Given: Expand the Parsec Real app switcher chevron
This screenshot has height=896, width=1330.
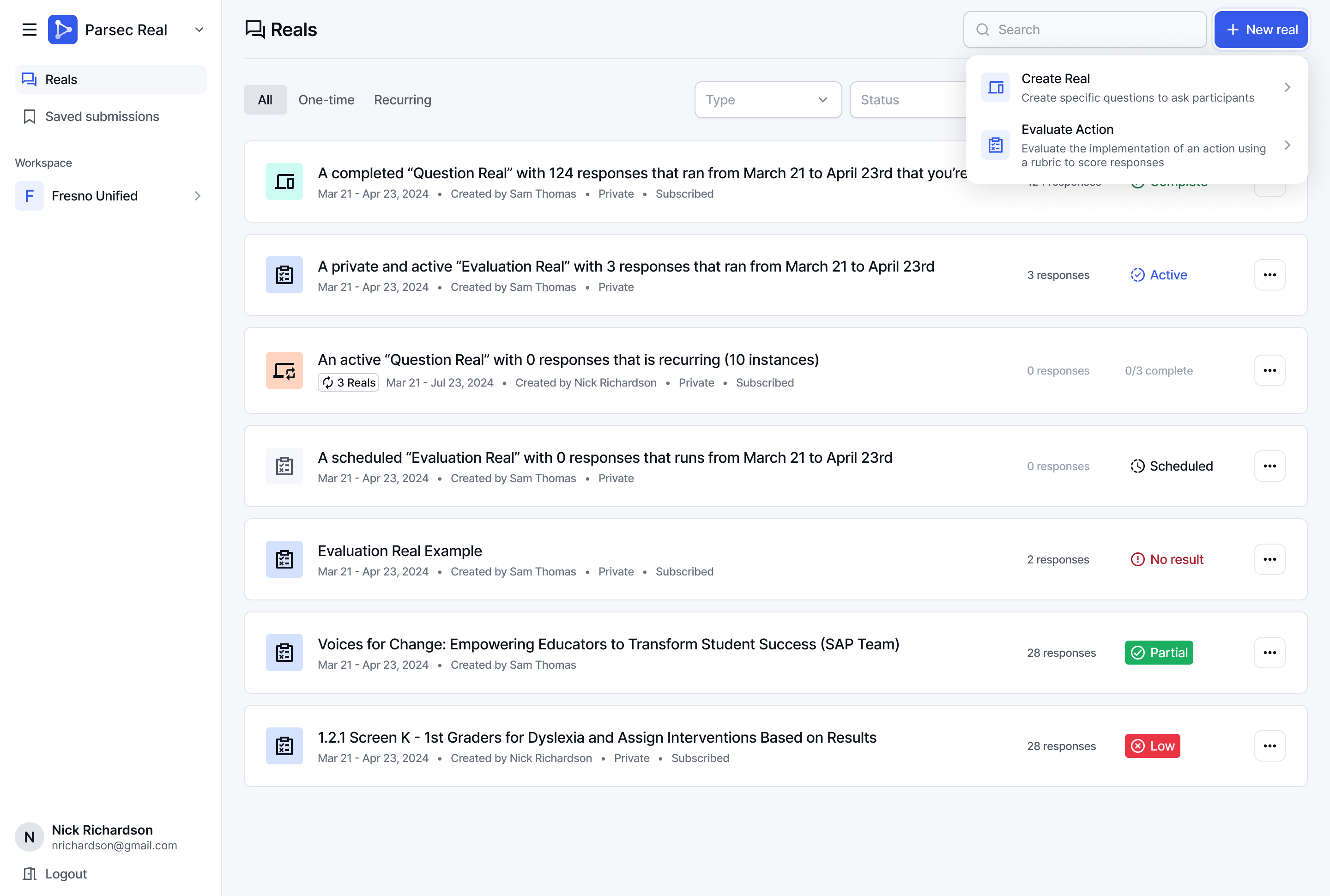Looking at the screenshot, I should (x=199, y=30).
